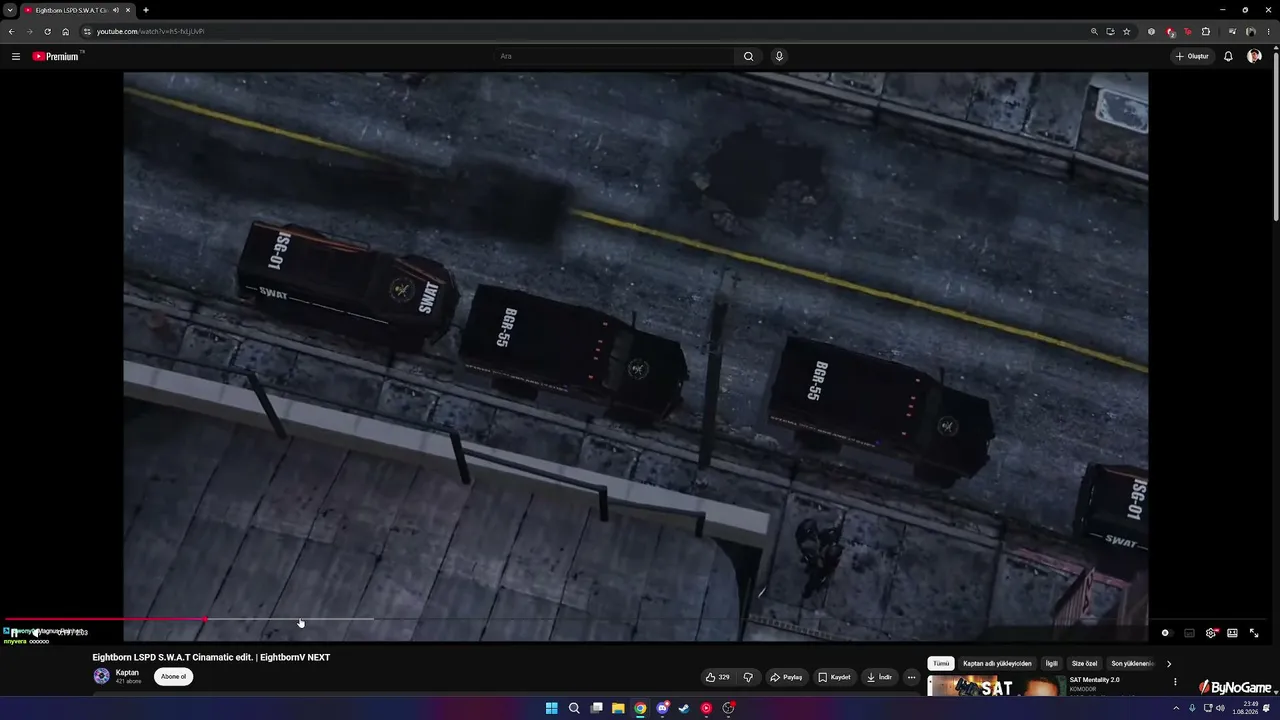Save video with Kaydet button
The width and height of the screenshot is (1280, 720).
point(835,677)
